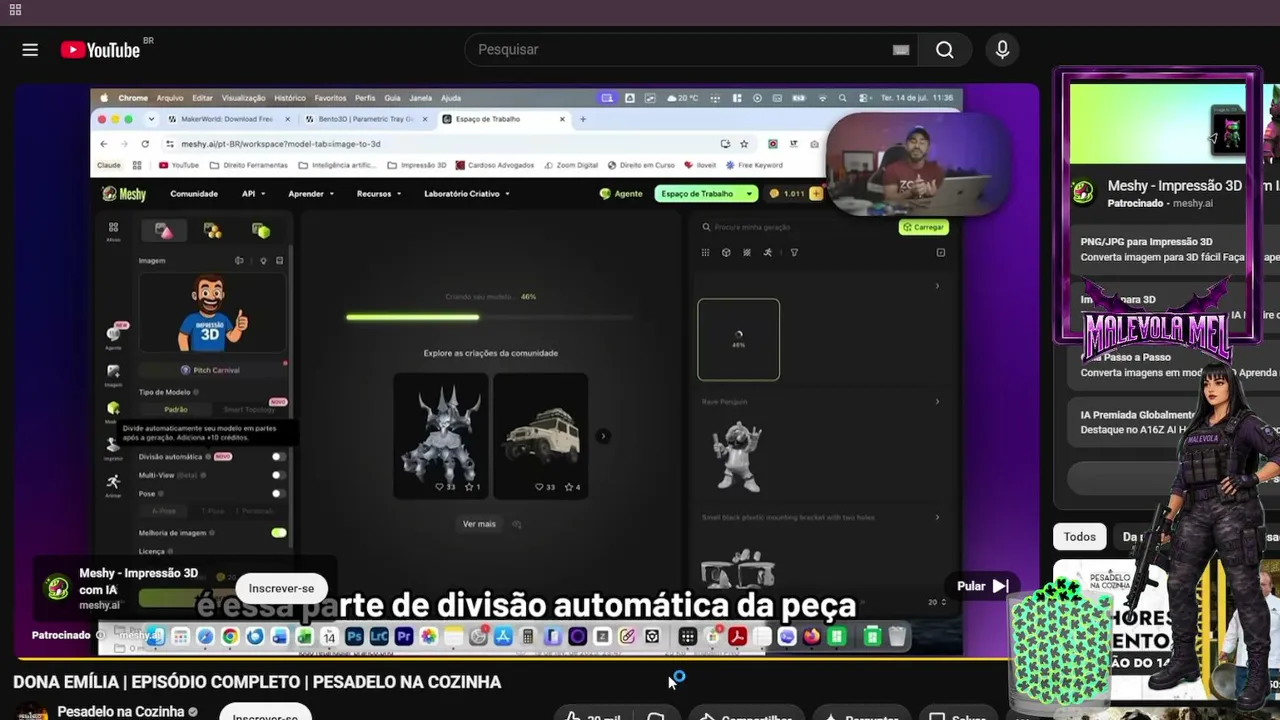Screen dimensions: 1280x720
Task: Open the PNG/JPG para Impressão 3D ad link
Action: 1147,242
